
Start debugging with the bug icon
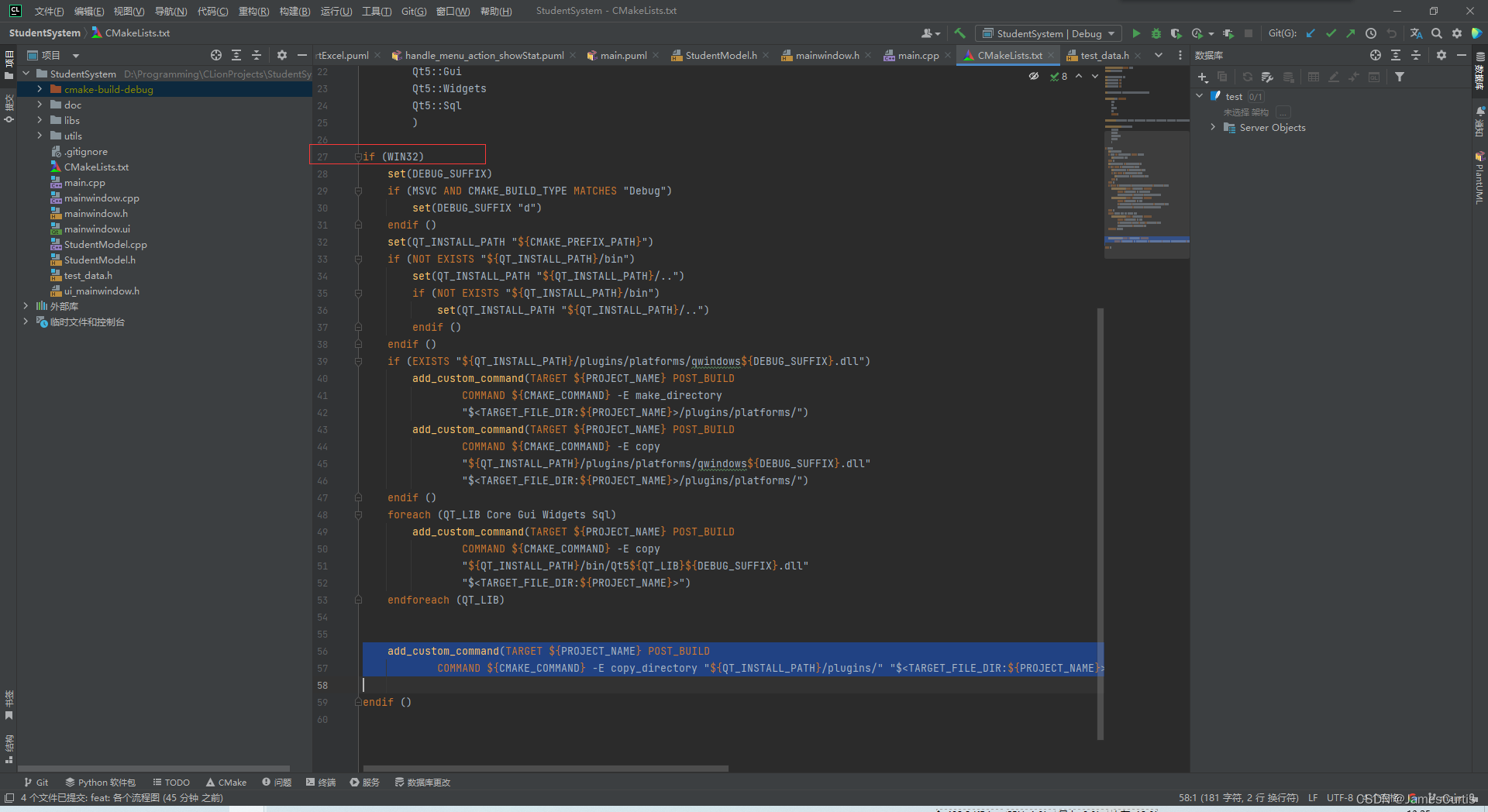[1156, 33]
